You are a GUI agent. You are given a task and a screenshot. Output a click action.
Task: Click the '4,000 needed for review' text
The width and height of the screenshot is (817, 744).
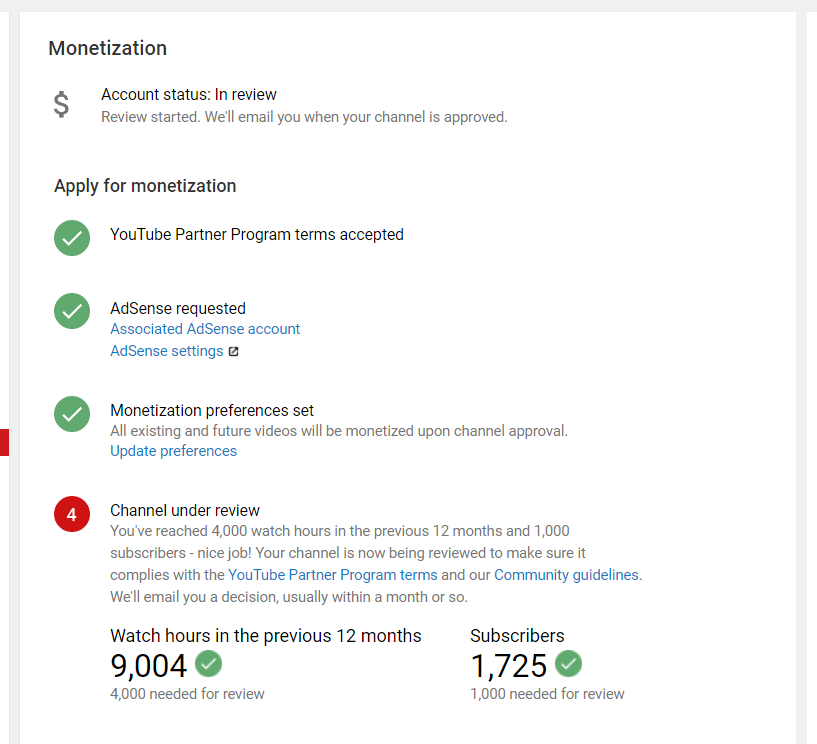(x=187, y=694)
